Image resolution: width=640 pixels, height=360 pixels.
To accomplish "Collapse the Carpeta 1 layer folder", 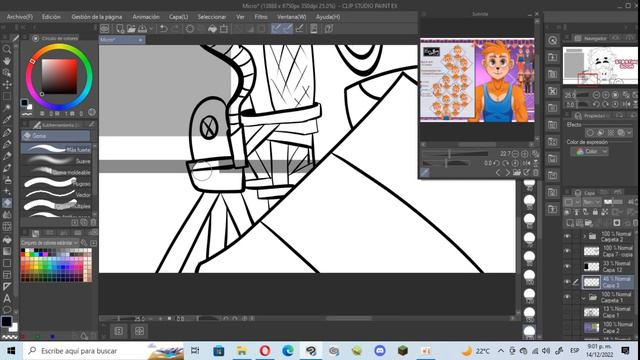I will (584, 298).
